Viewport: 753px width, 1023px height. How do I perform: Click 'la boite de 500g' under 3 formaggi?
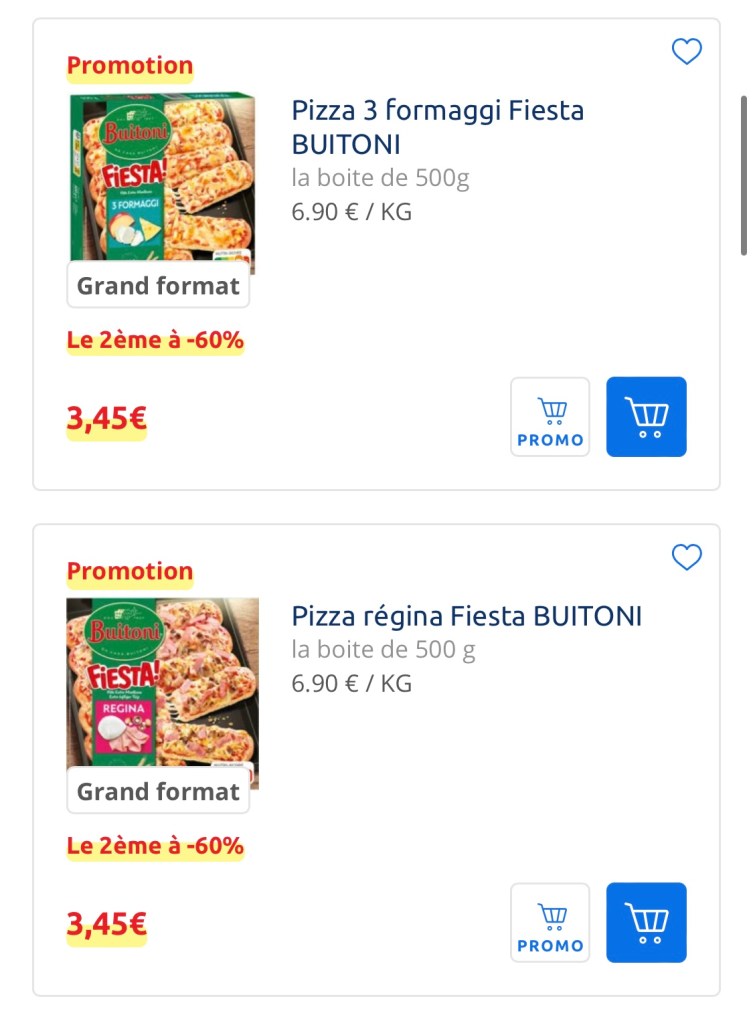point(380,179)
